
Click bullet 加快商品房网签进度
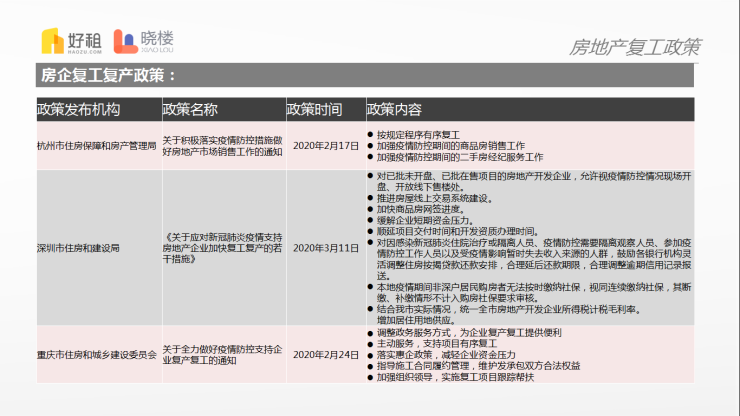pos(421,209)
